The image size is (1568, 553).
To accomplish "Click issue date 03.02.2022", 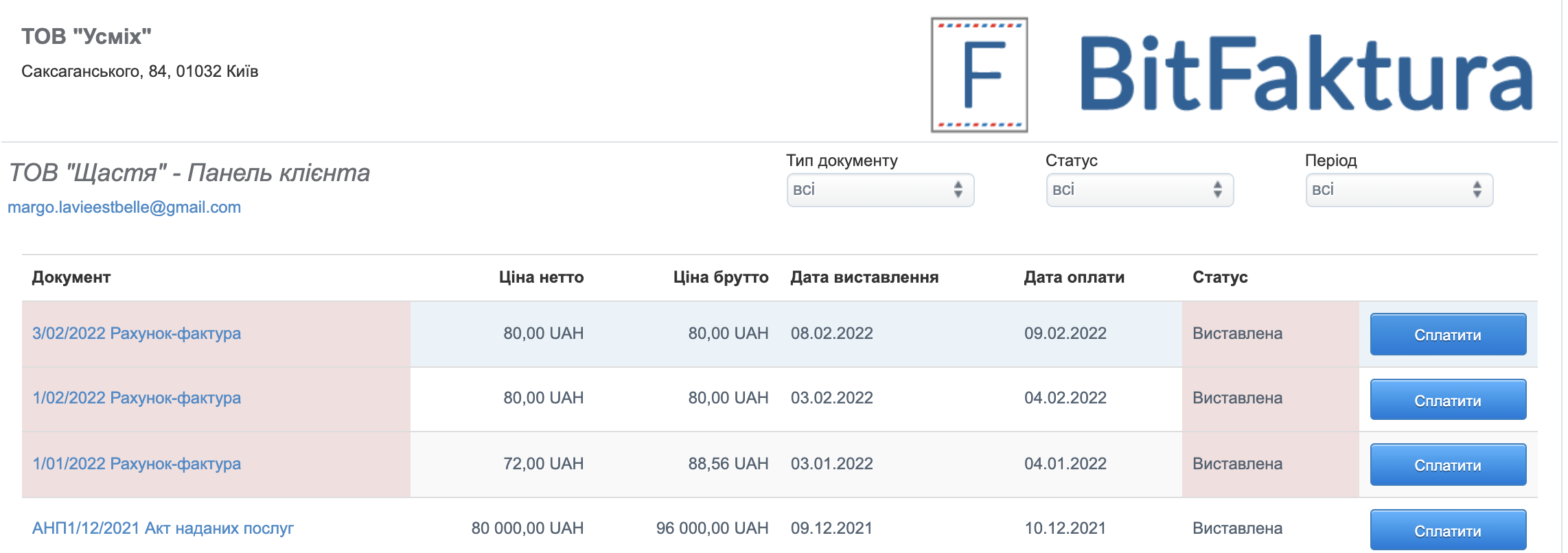I will tap(832, 398).
